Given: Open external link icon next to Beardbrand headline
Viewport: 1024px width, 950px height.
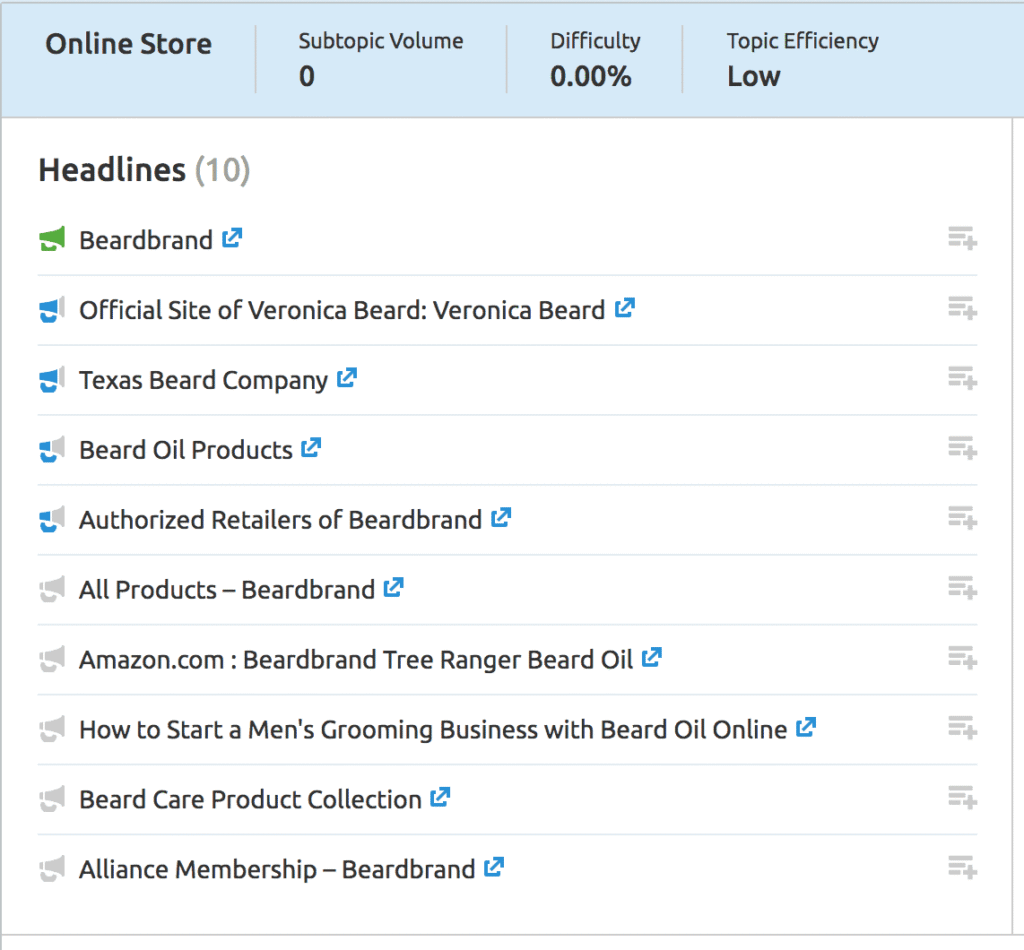Looking at the screenshot, I should pyautogui.click(x=232, y=239).
